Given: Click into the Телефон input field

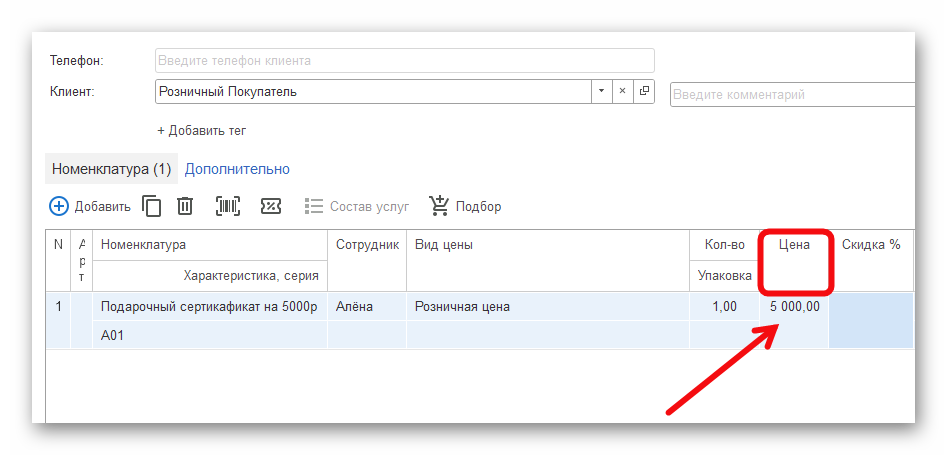Looking at the screenshot, I should click(x=404, y=60).
